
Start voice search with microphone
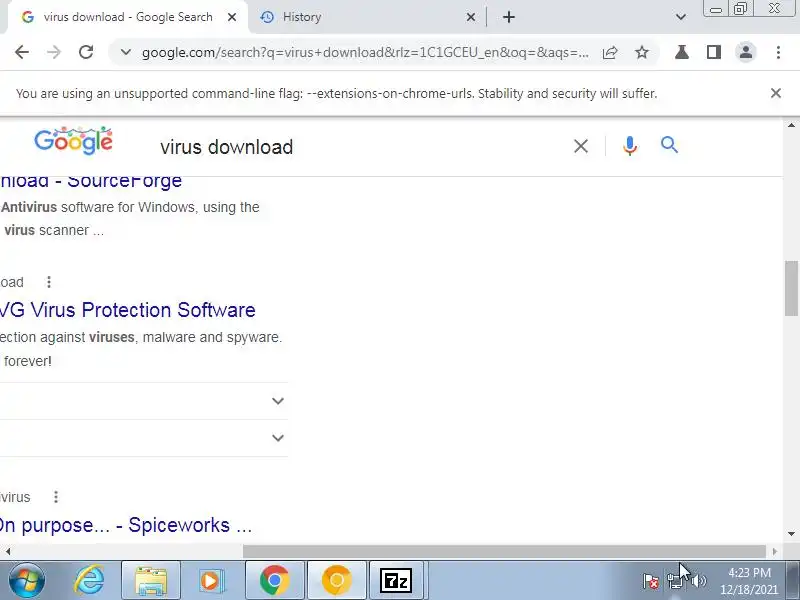[x=630, y=146]
